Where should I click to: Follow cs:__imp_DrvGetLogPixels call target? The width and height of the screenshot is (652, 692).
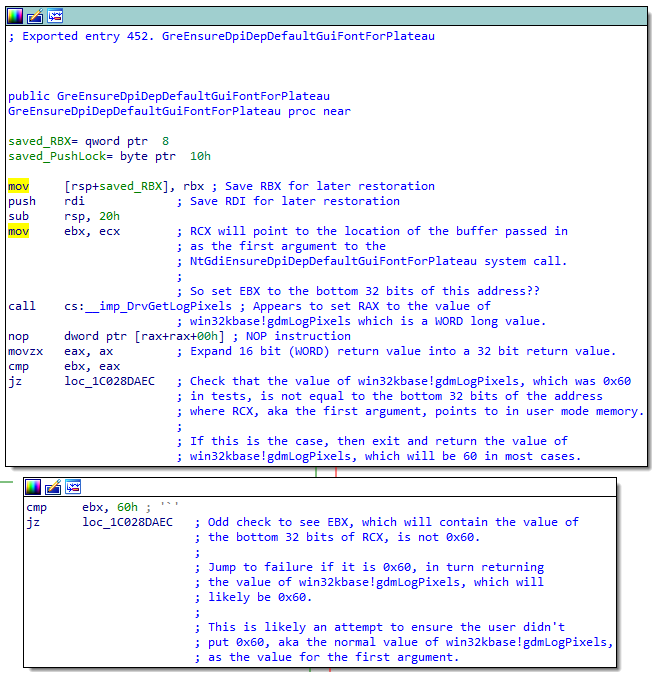pos(148,306)
